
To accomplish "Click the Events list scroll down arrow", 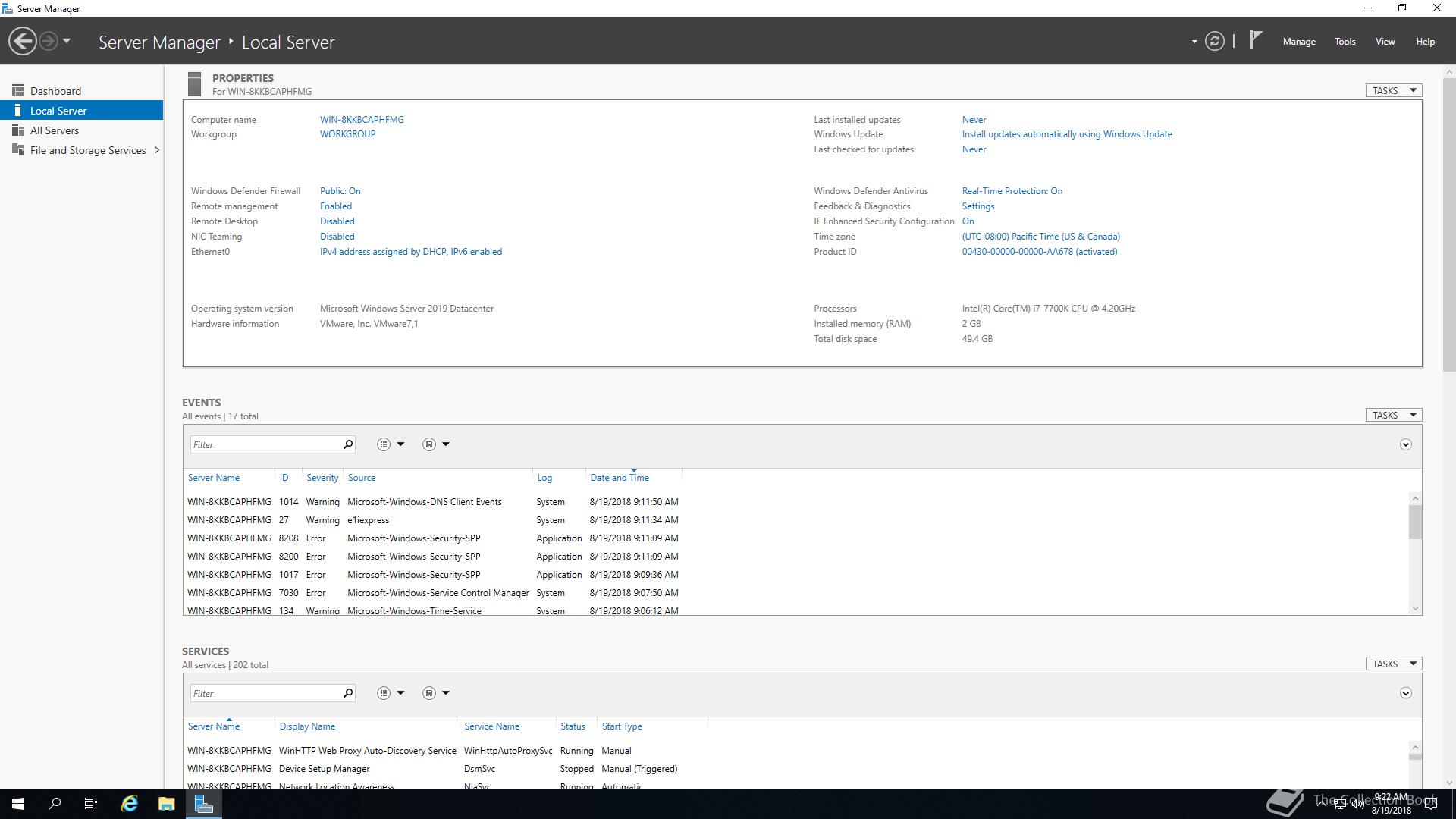I will (x=1415, y=608).
